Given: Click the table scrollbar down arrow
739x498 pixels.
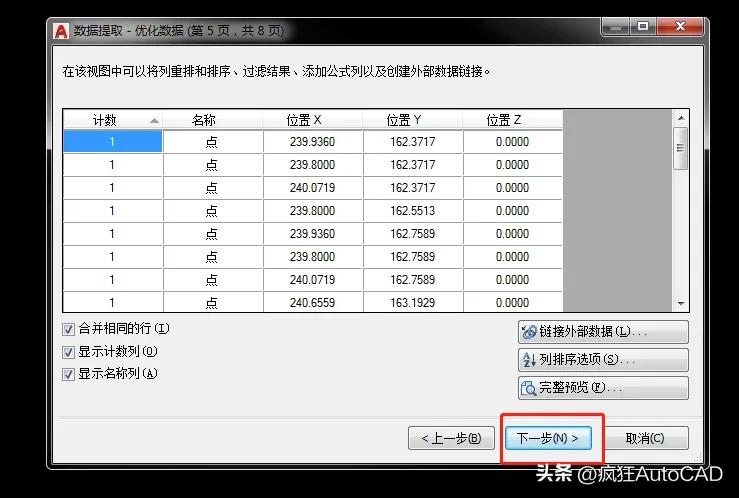Looking at the screenshot, I should point(681,303).
